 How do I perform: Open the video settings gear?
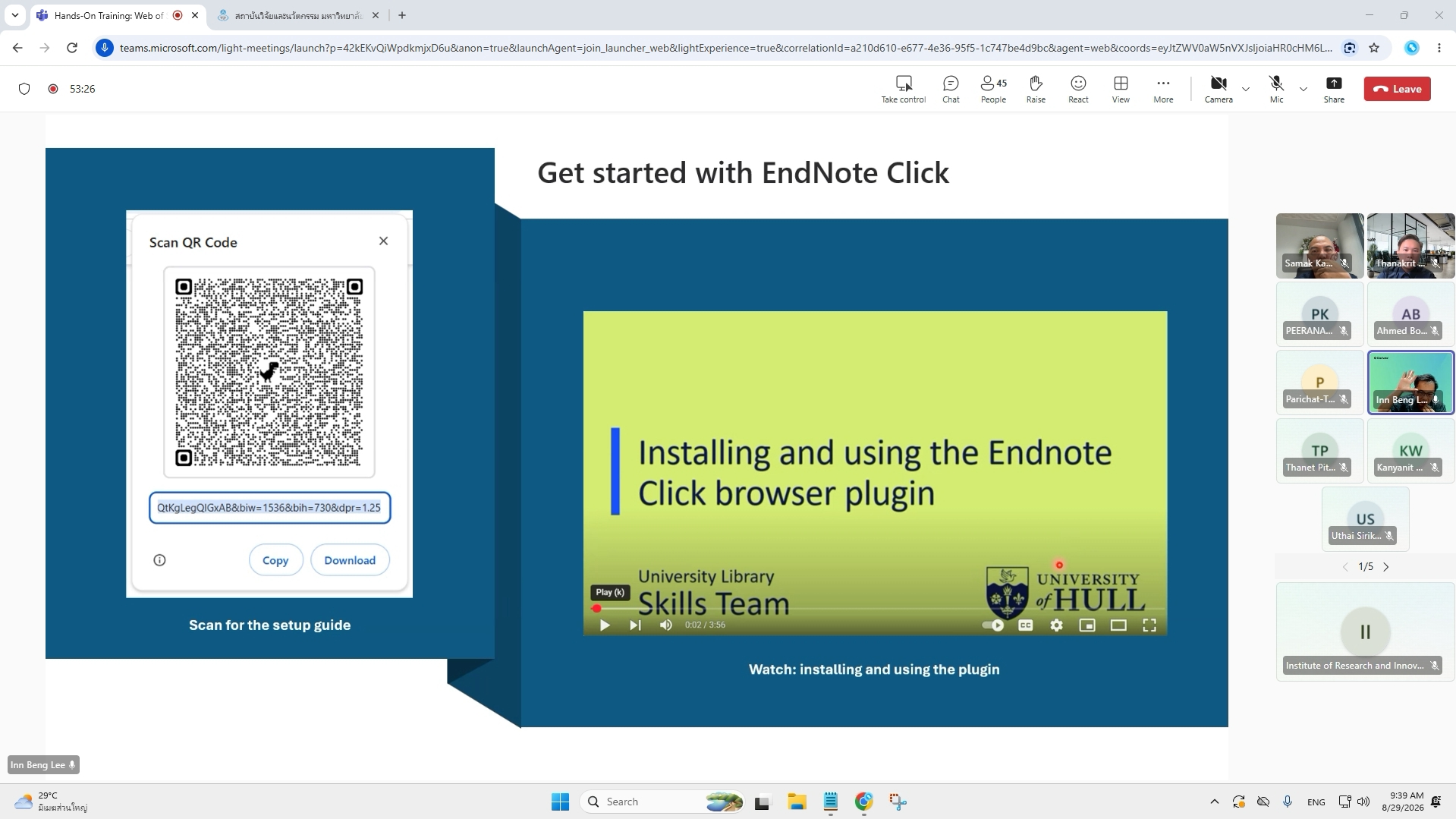[1056, 625]
